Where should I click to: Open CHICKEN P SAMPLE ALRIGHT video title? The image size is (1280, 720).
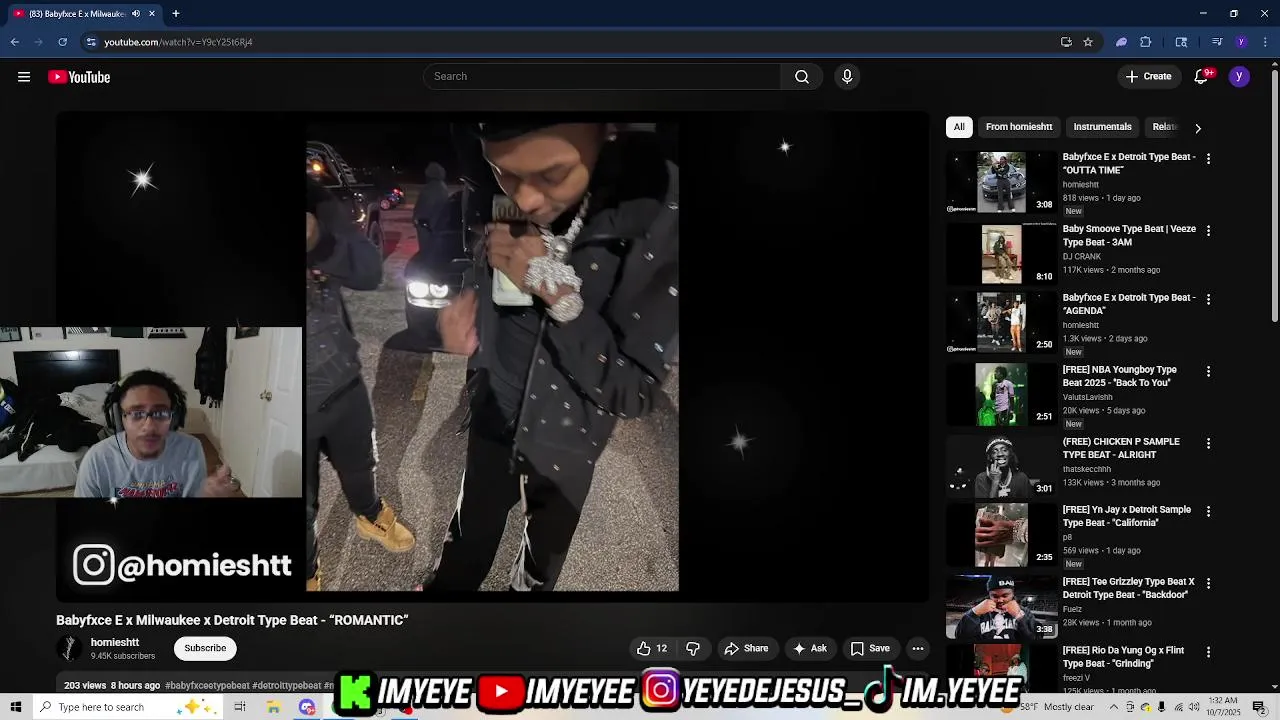coord(1121,448)
